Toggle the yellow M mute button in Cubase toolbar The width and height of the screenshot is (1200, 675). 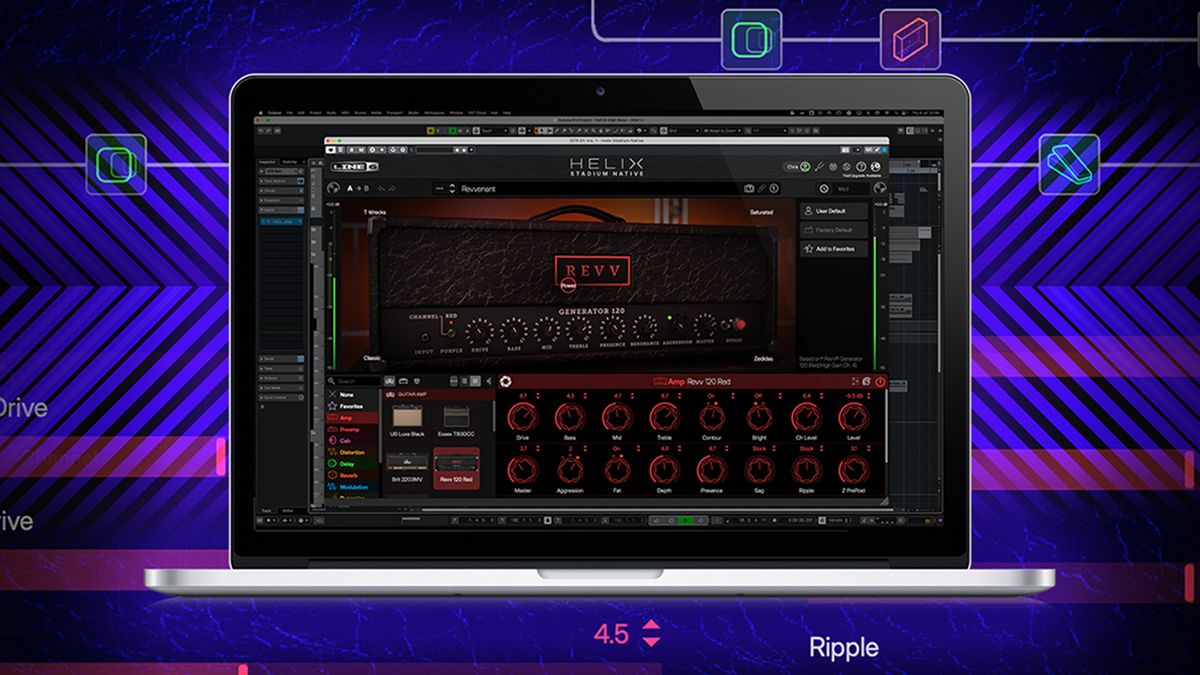[x=431, y=130]
